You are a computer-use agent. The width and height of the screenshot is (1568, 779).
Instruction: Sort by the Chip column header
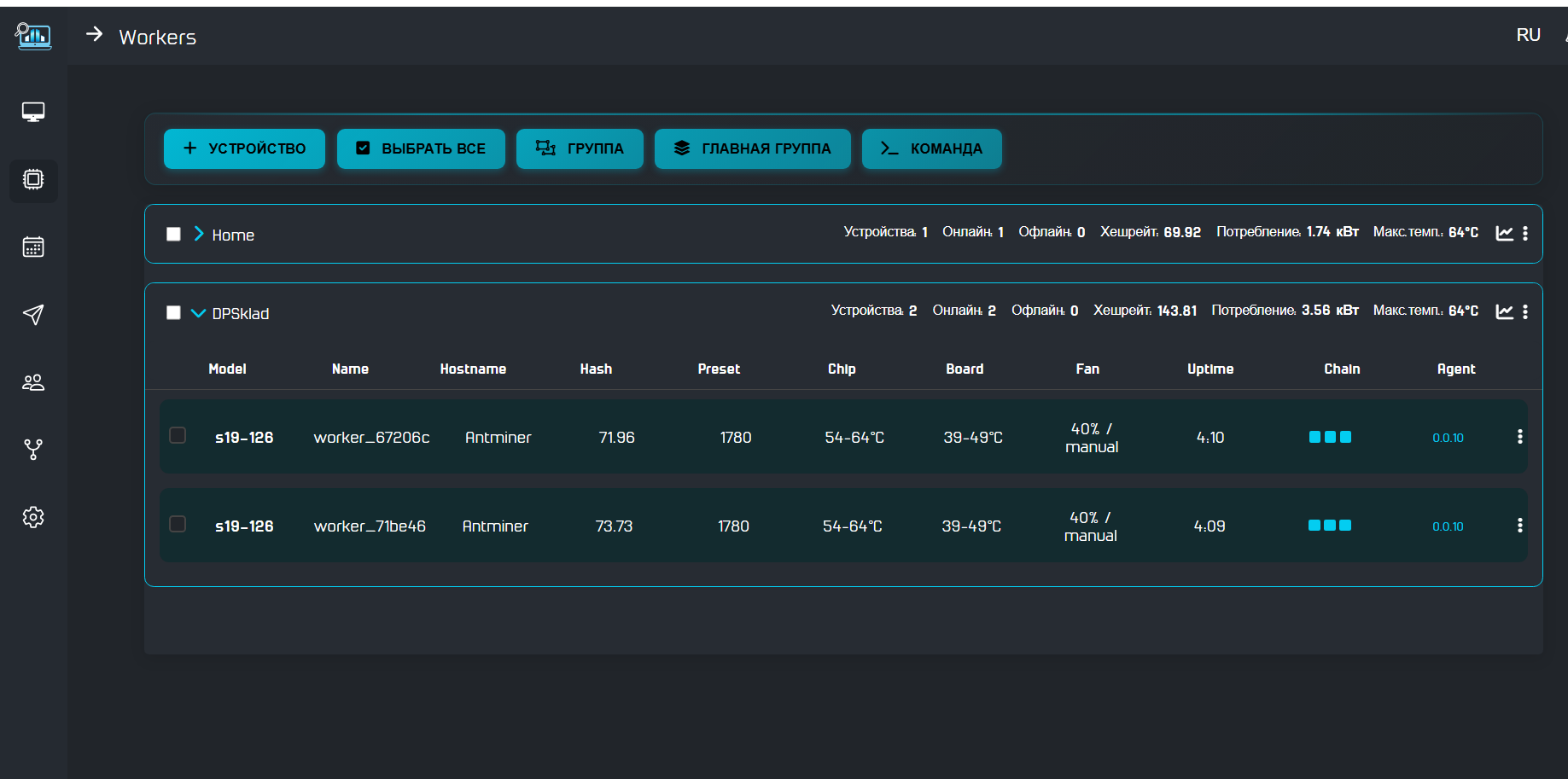pos(842,369)
